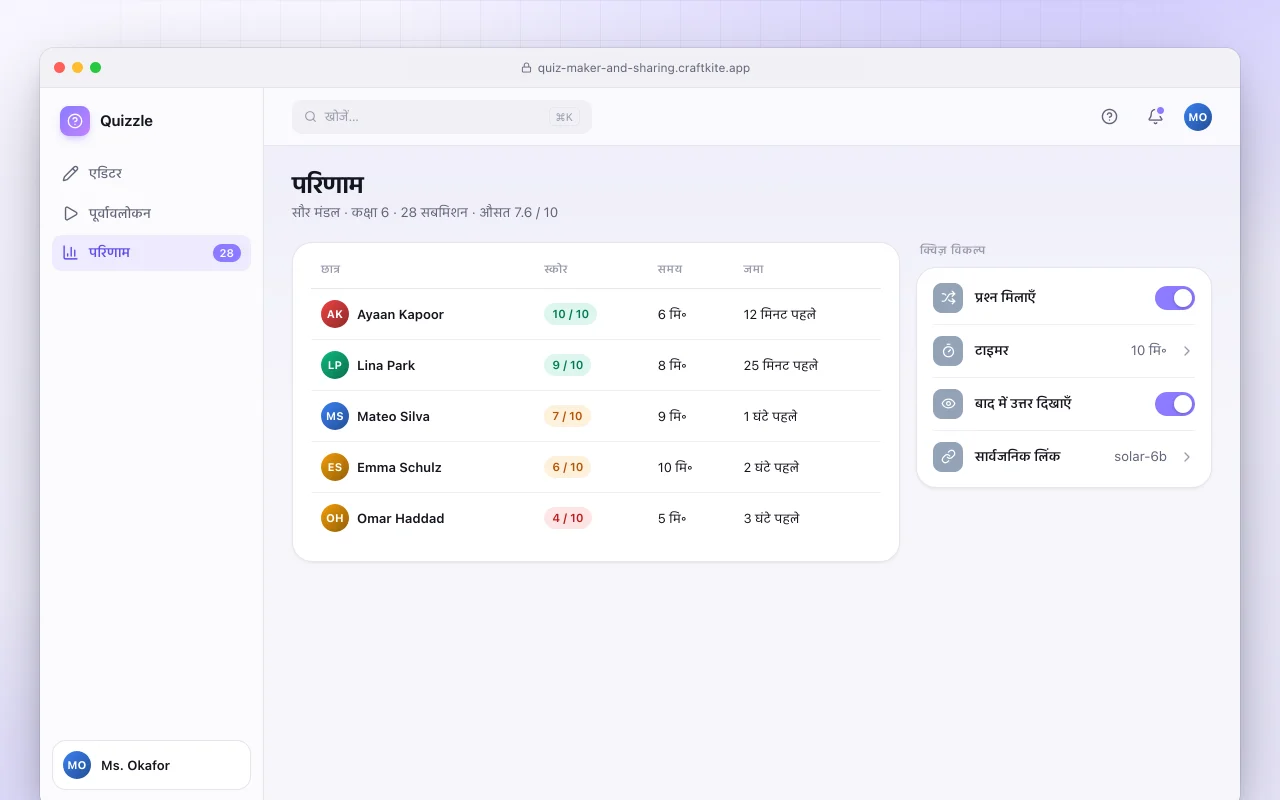Click Ayaan Kapoor's AK avatar
The height and width of the screenshot is (800, 1280).
click(335, 314)
